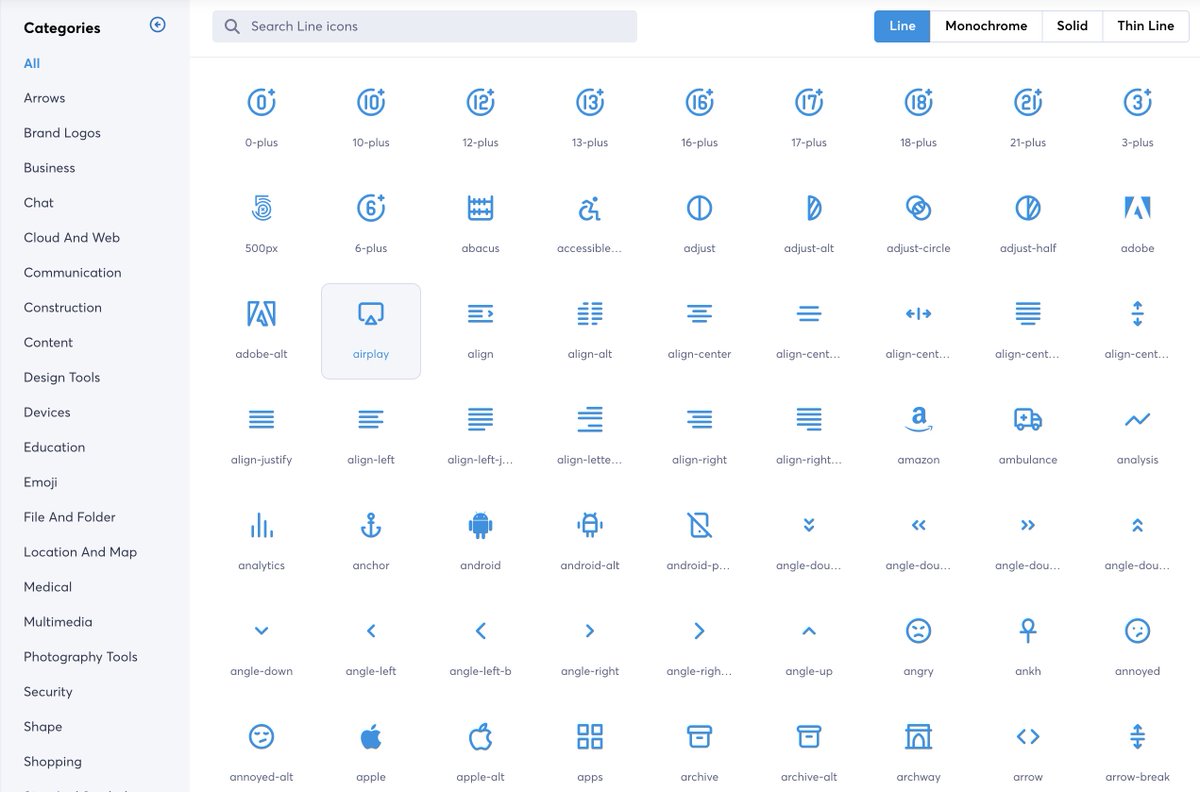Select the apple logo icon
Image resolution: width=1200 pixels, height=792 pixels.
tap(371, 737)
